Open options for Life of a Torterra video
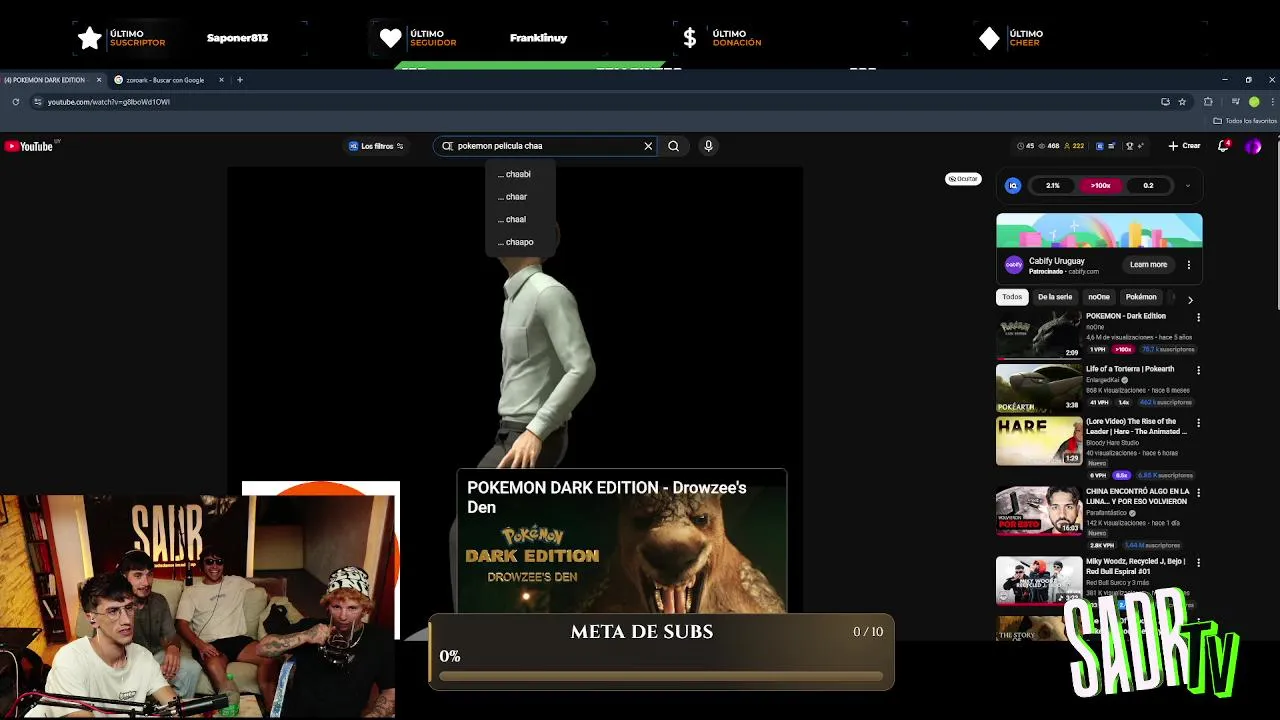 (x=1198, y=370)
